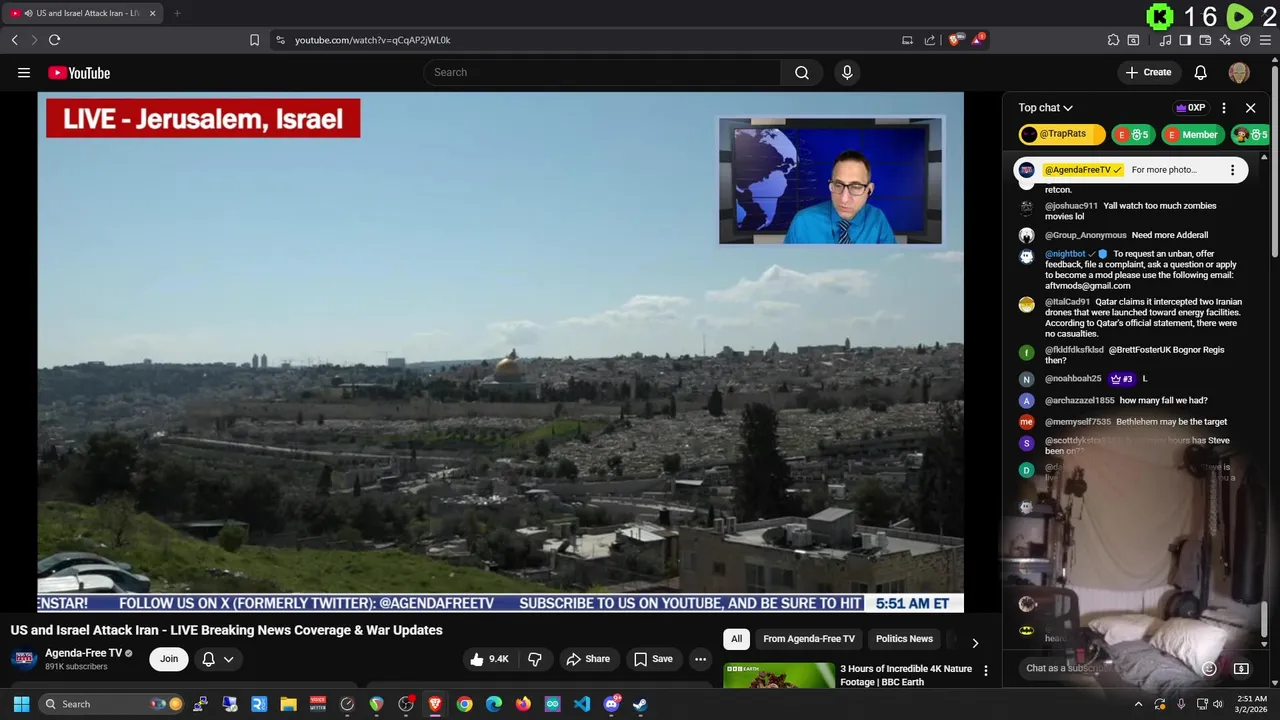Open Brave Rewards triangle icon

coord(979,40)
